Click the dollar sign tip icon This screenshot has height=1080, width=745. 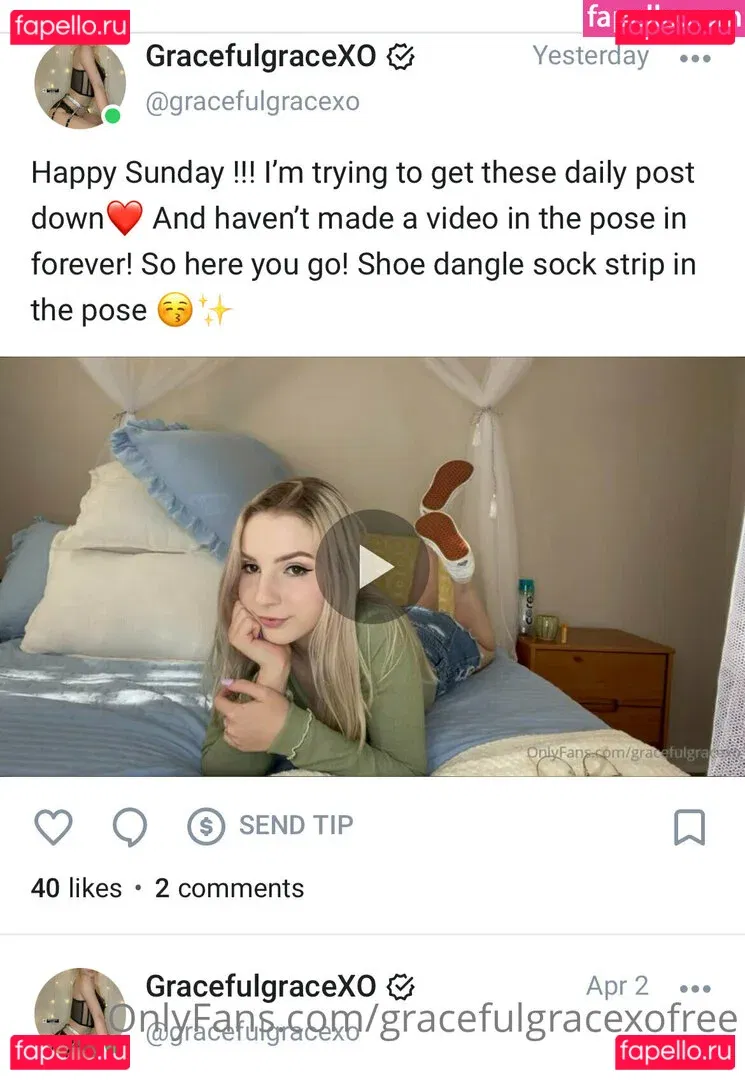pos(206,826)
